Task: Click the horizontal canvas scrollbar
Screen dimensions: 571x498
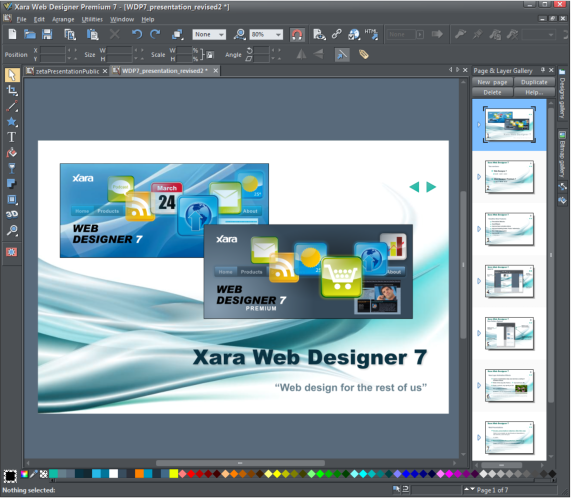Action: (240, 463)
